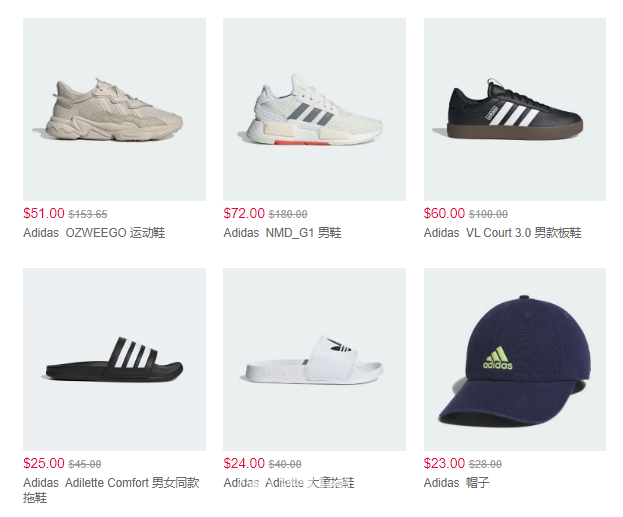623x517 pixels.
Task: Click the Adidas Adilette 大童拖鞋 title
Action: point(289,483)
